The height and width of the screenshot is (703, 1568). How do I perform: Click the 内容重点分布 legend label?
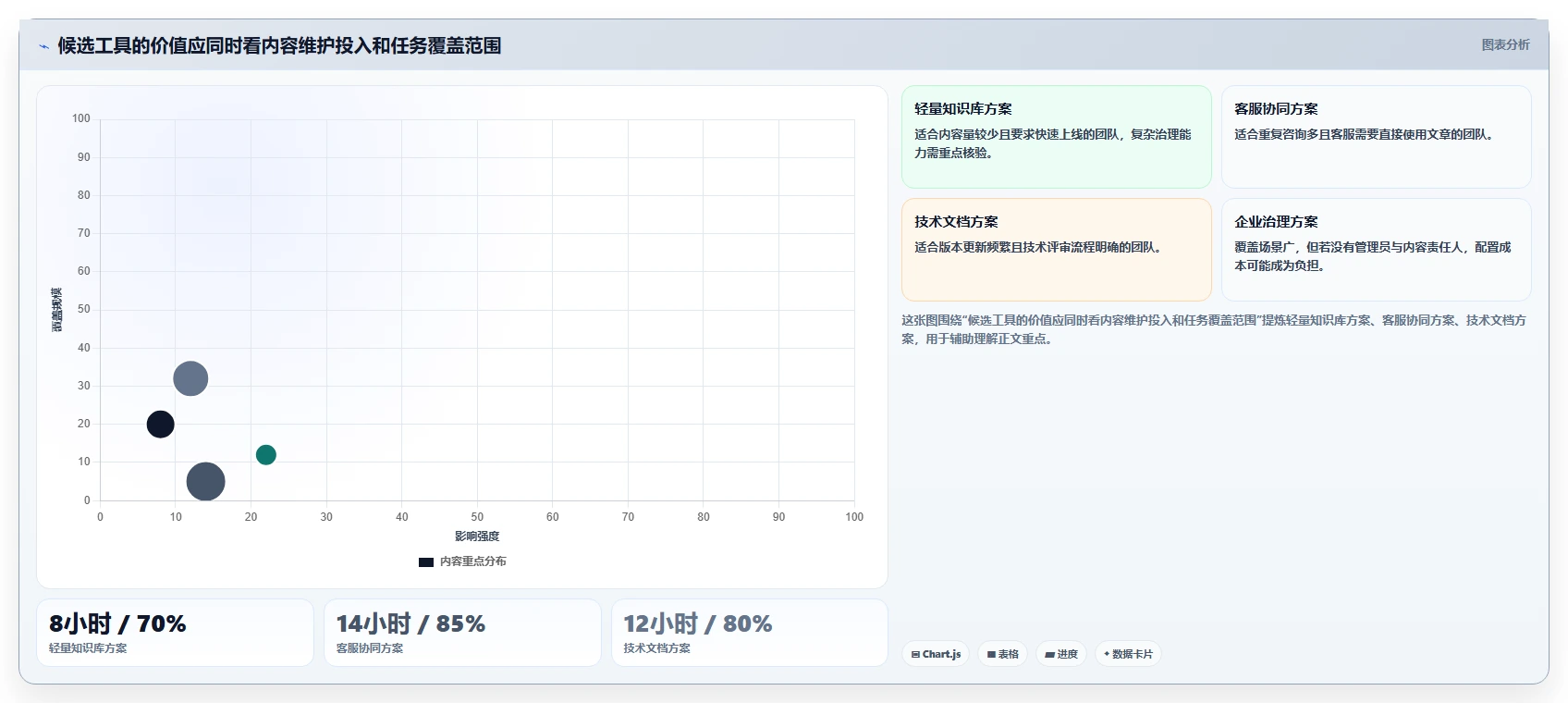pos(472,561)
